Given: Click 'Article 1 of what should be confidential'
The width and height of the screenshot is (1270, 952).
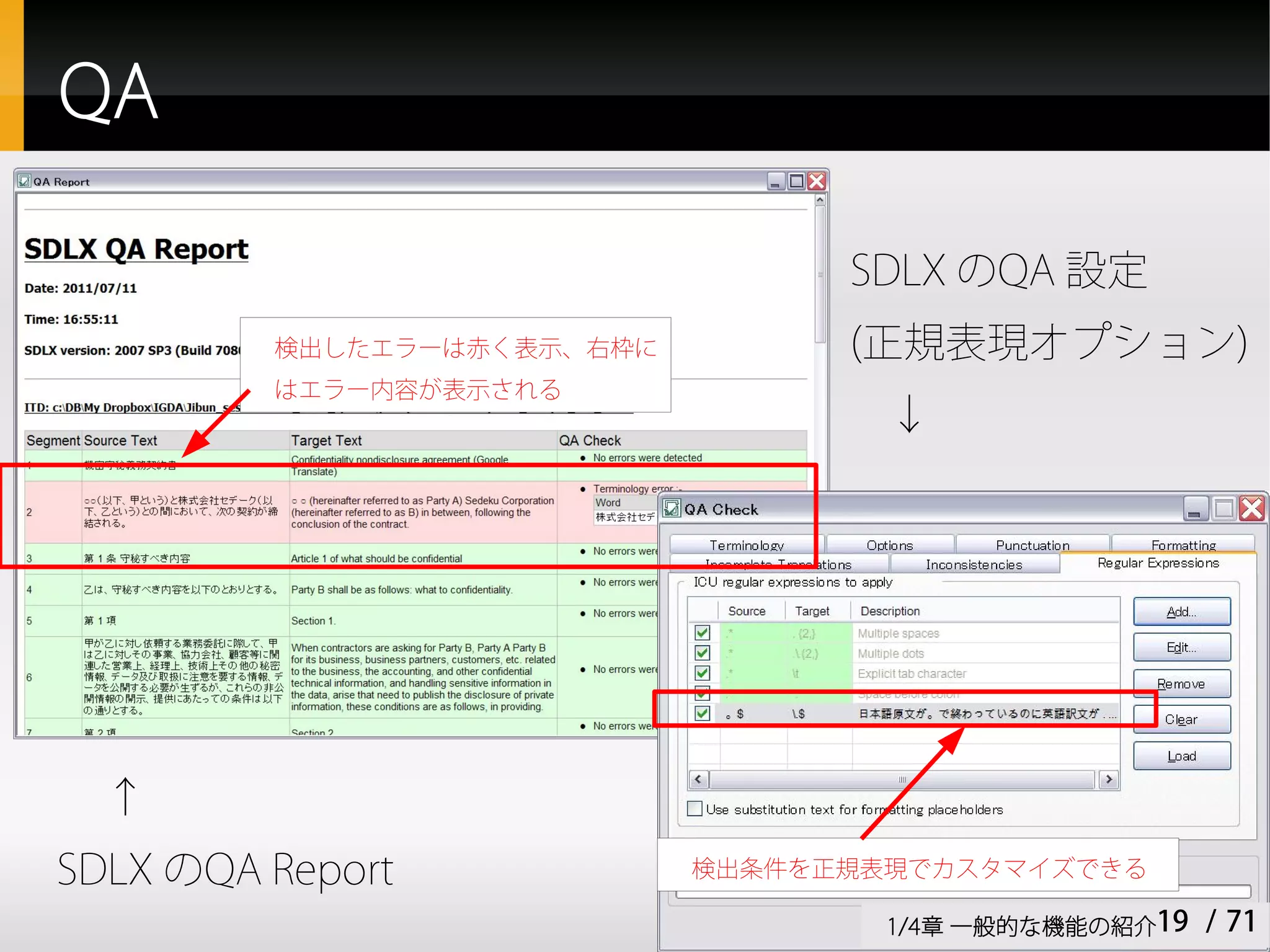Looking at the screenshot, I should click(376, 558).
